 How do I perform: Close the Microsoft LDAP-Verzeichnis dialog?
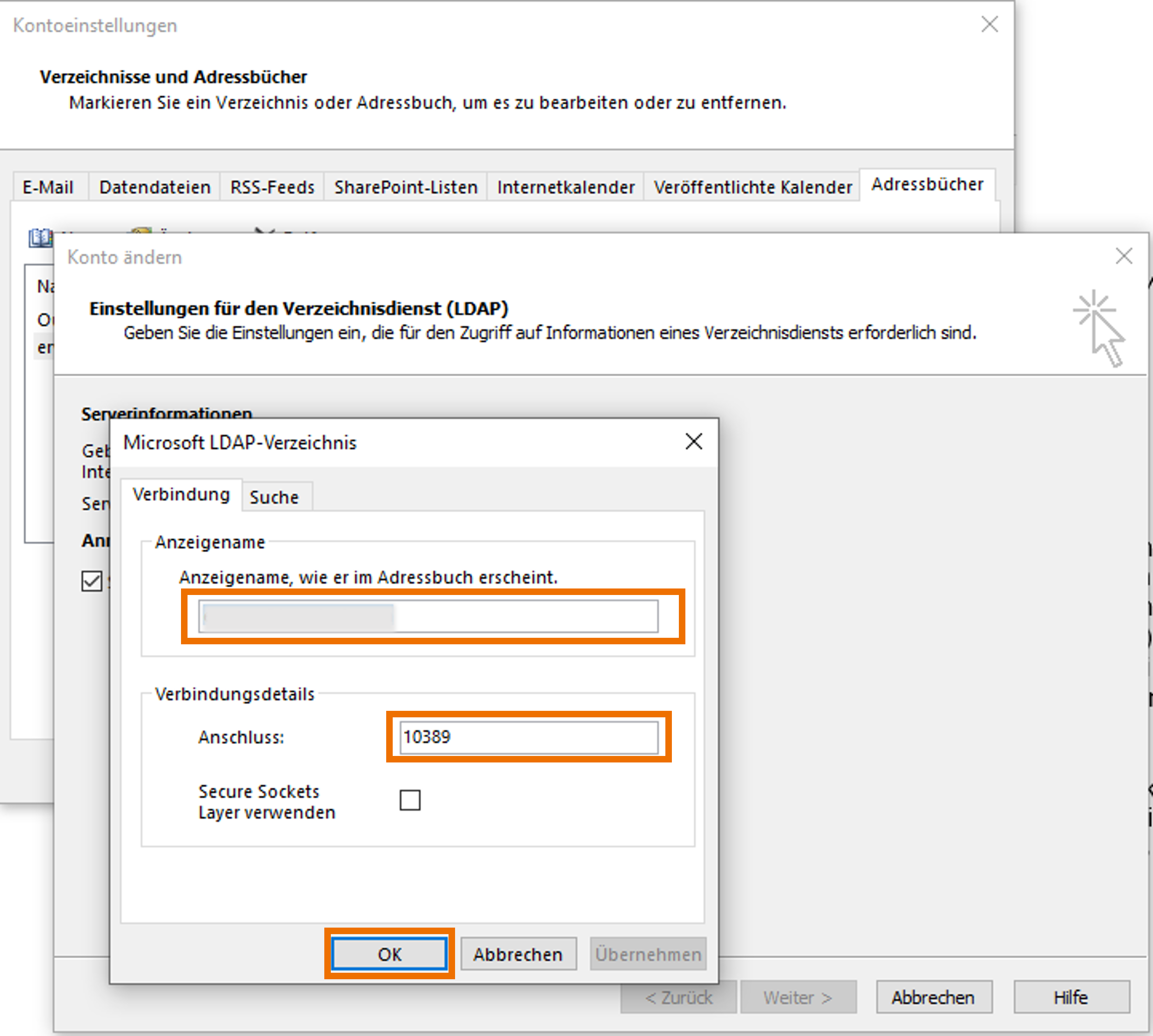(x=693, y=441)
